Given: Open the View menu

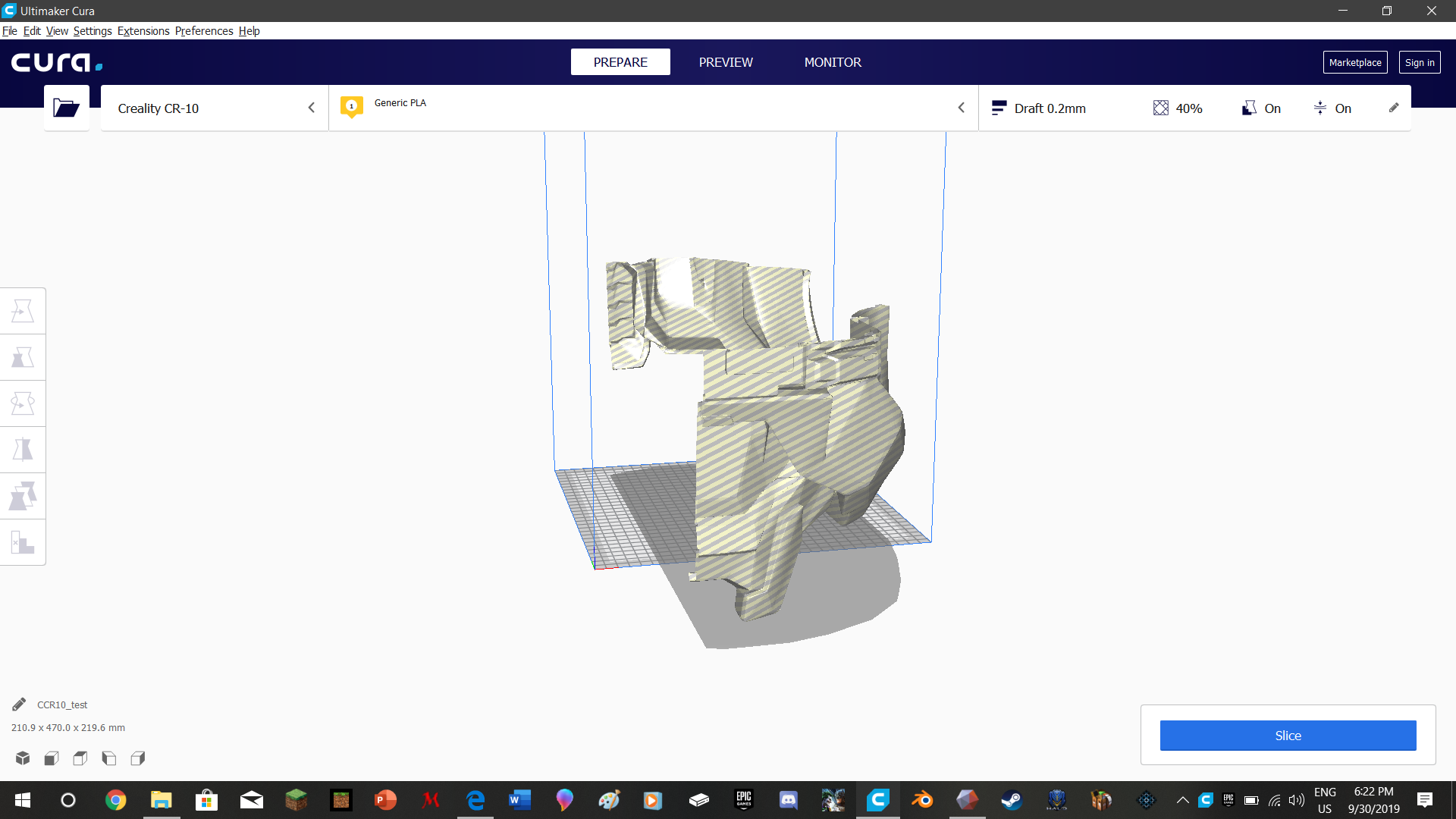Looking at the screenshot, I should click(x=57, y=30).
